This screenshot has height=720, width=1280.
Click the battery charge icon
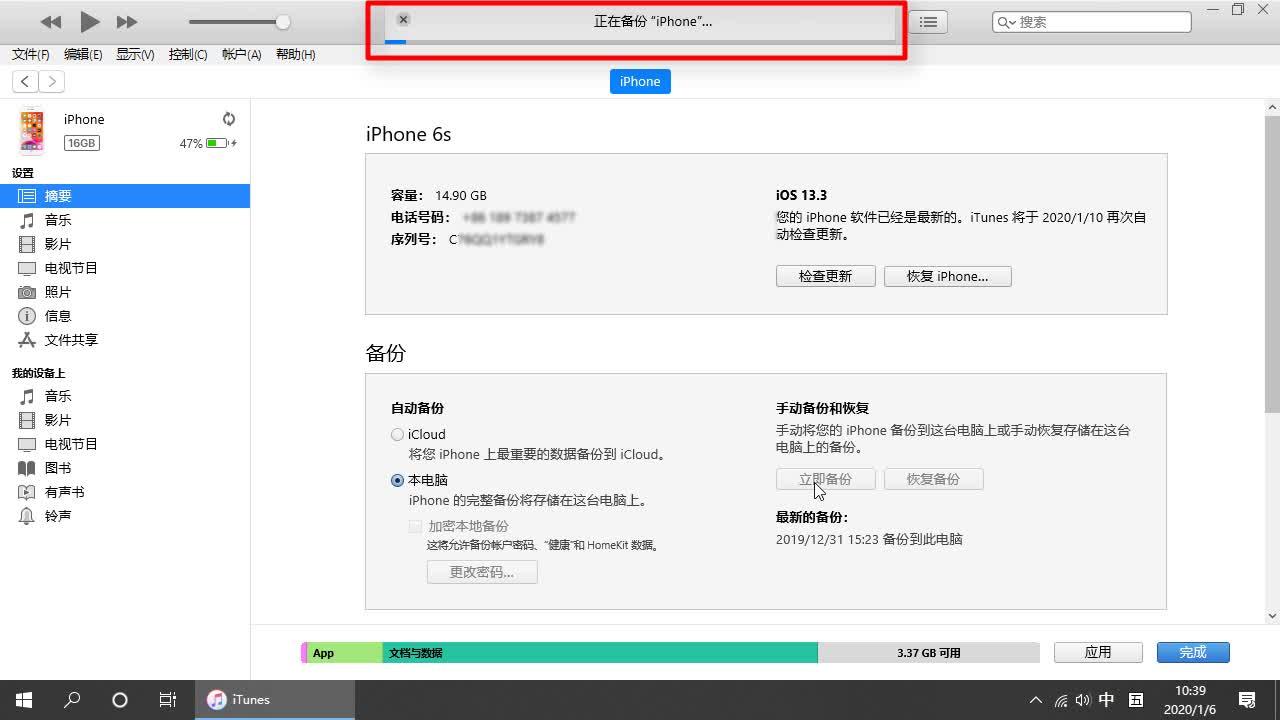pos(217,144)
